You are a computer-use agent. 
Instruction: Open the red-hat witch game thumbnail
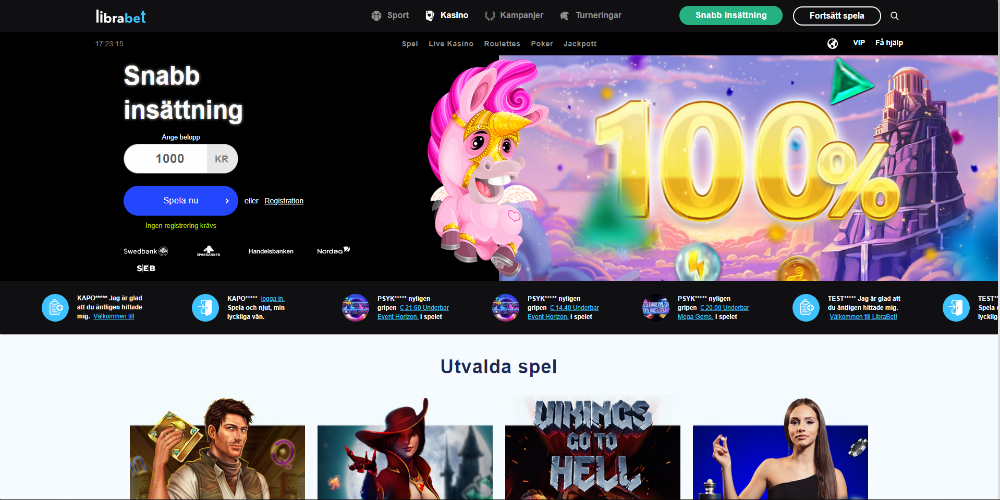coord(405,448)
